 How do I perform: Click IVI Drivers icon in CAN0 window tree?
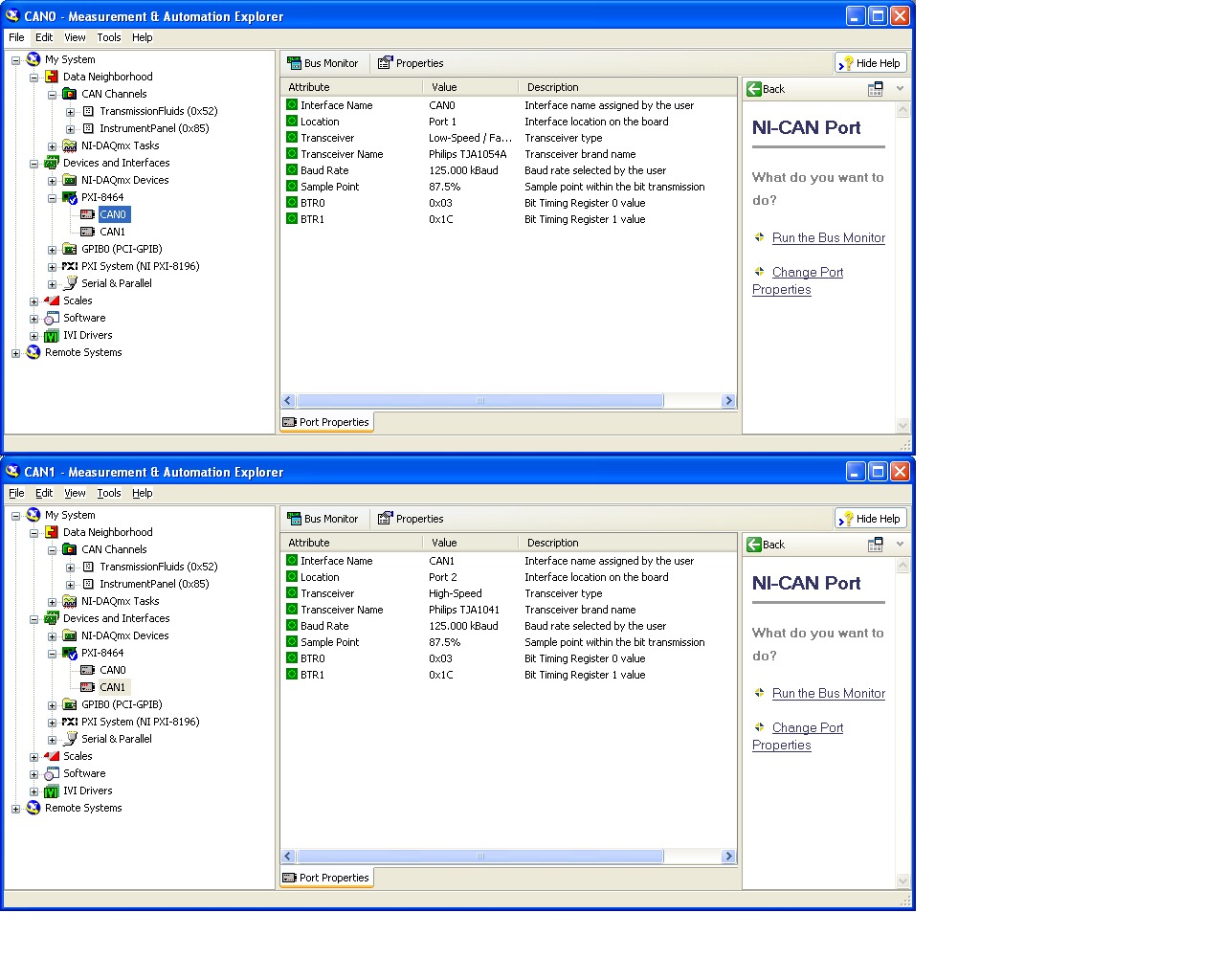(x=52, y=335)
